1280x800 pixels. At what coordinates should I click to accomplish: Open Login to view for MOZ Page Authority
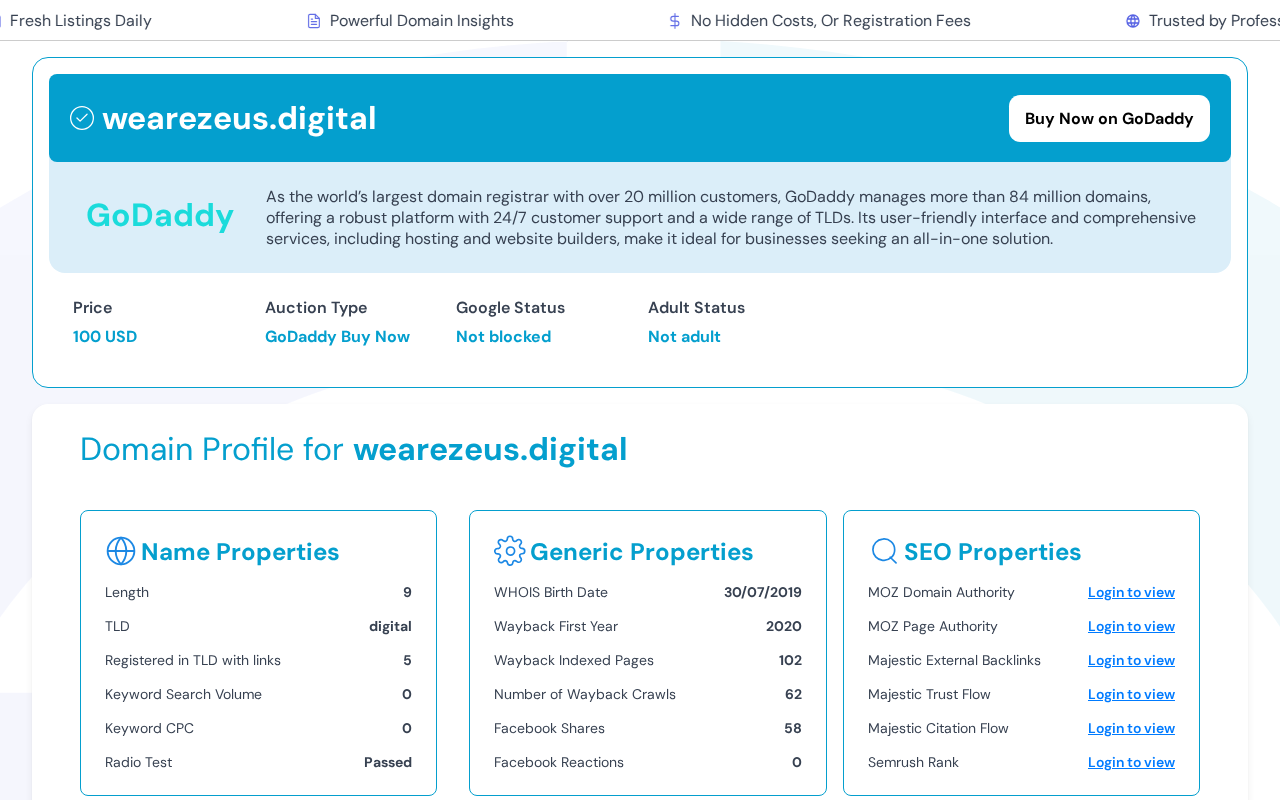[1131, 626]
